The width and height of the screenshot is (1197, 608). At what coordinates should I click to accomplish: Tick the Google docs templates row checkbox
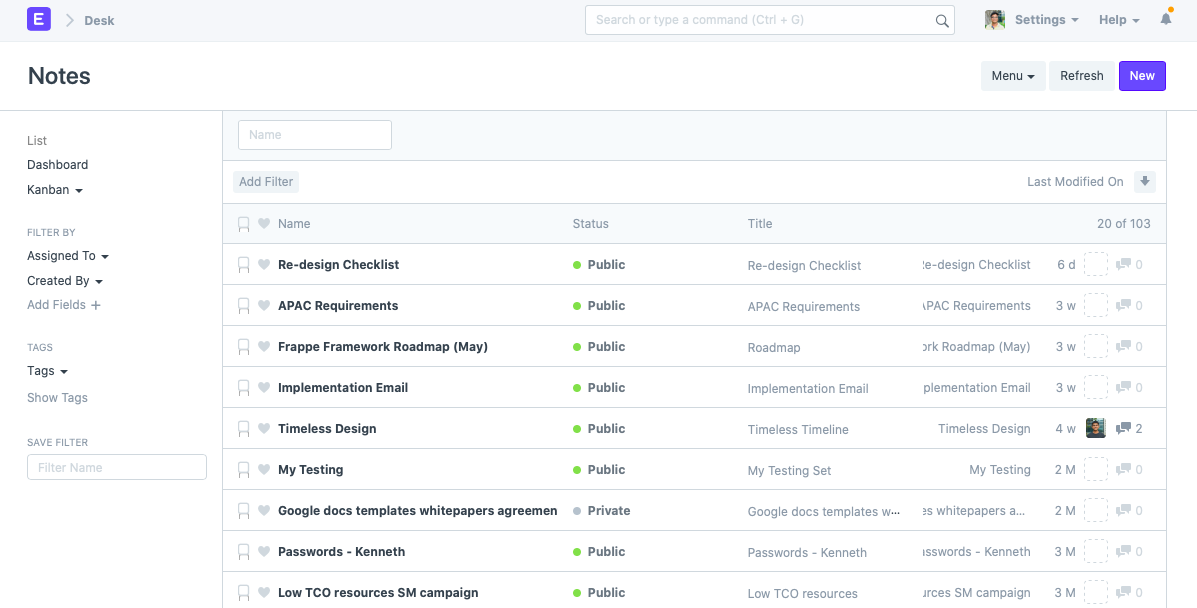[x=244, y=511]
